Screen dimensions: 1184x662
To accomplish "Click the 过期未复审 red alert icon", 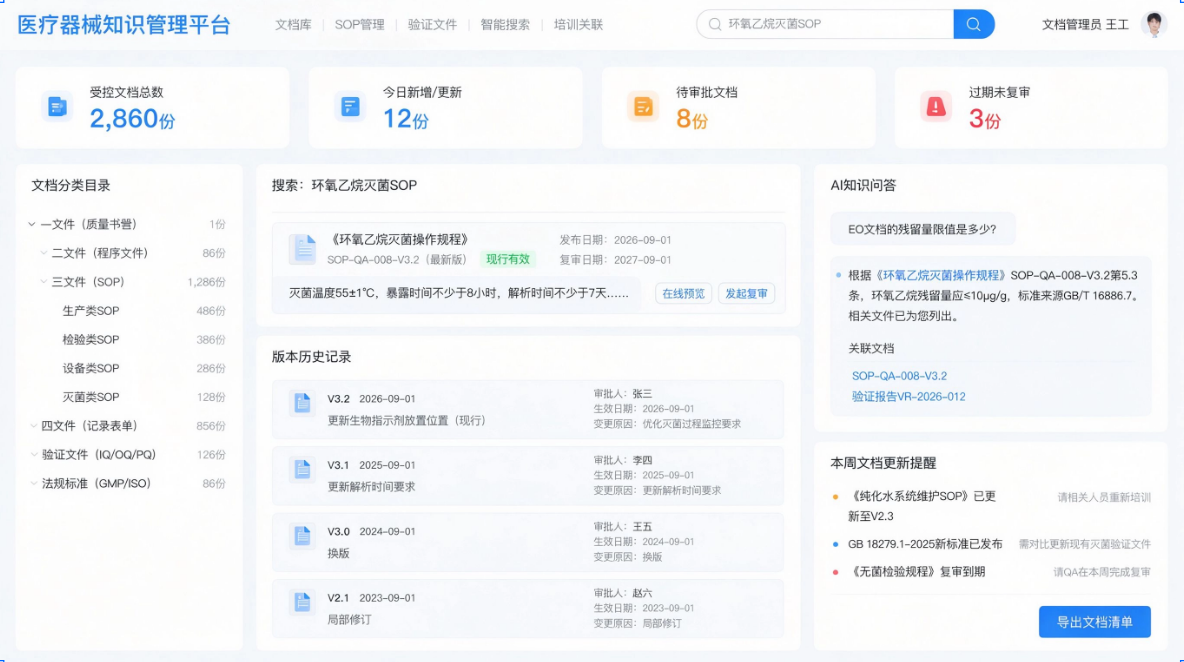I will (936, 107).
